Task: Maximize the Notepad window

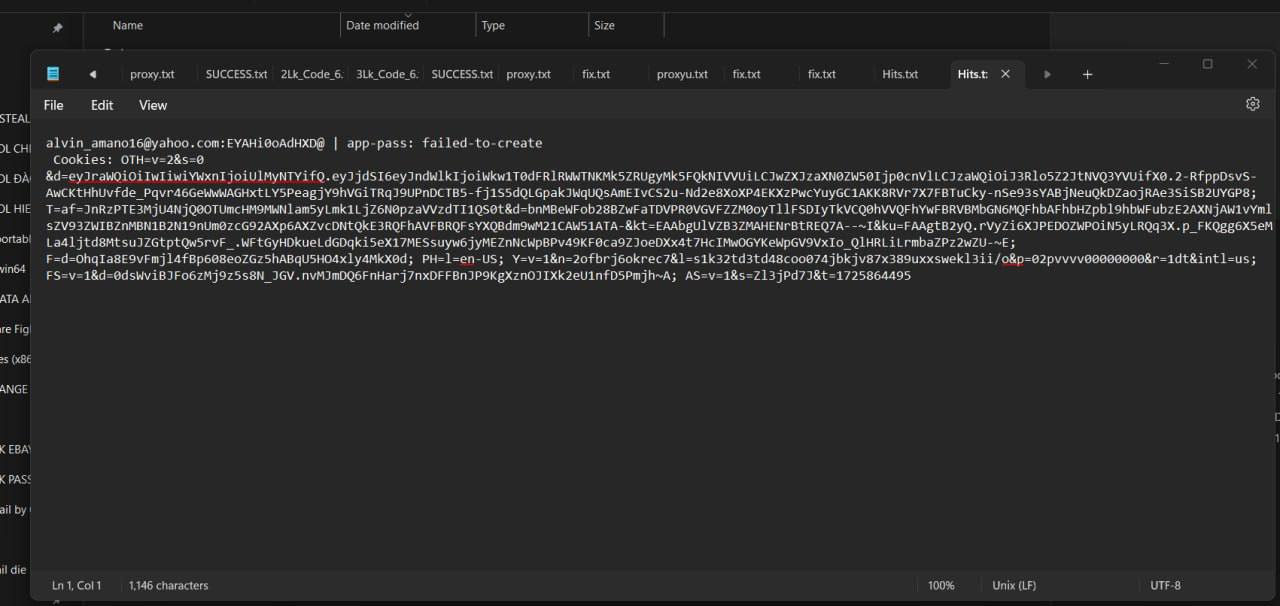Action: 1207,64
